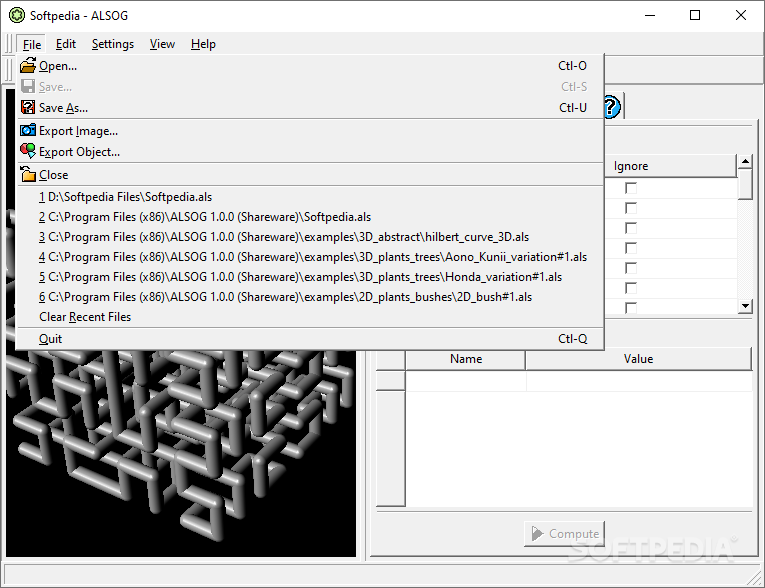Open the Settings menu
This screenshot has width=765, height=588.
tap(113, 44)
